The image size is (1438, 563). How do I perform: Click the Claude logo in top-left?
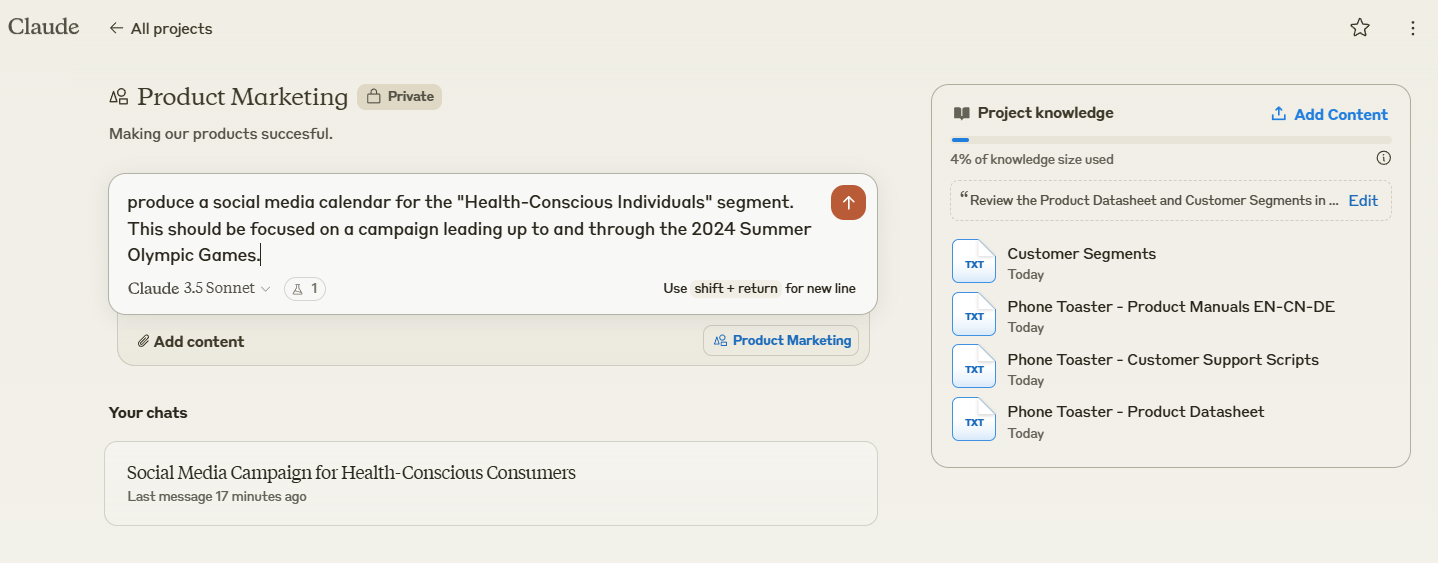(44, 27)
